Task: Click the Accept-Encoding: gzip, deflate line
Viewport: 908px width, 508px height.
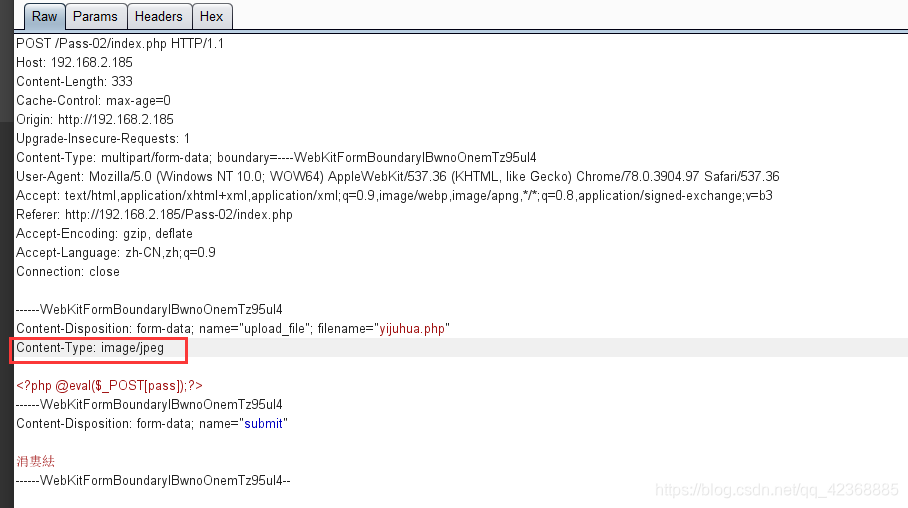Action: coord(104,234)
